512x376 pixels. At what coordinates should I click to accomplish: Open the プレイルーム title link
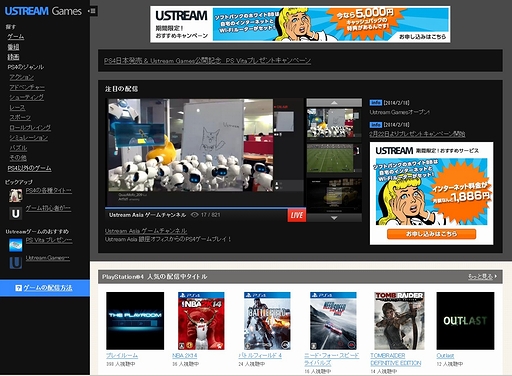122,356
